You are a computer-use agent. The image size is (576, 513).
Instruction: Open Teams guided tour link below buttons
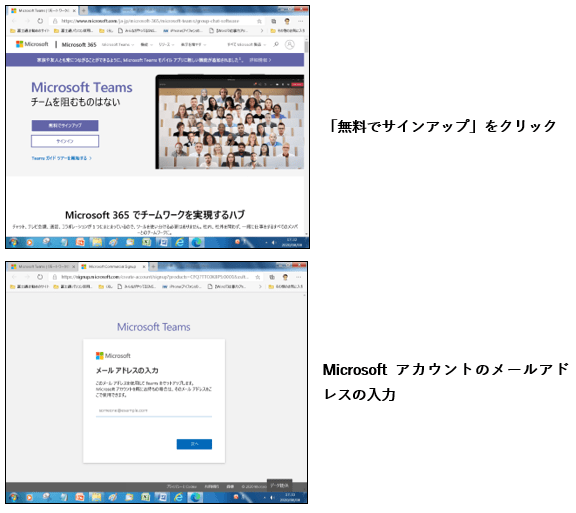(x=61, y=158)
